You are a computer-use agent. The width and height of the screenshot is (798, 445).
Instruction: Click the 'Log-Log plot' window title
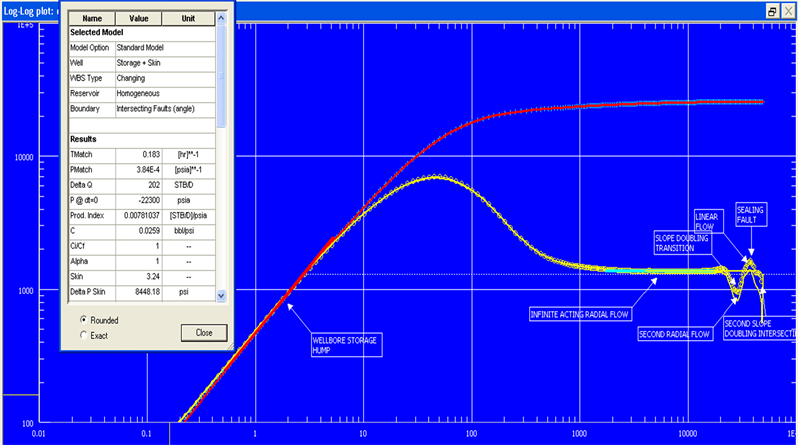(29, 11)
